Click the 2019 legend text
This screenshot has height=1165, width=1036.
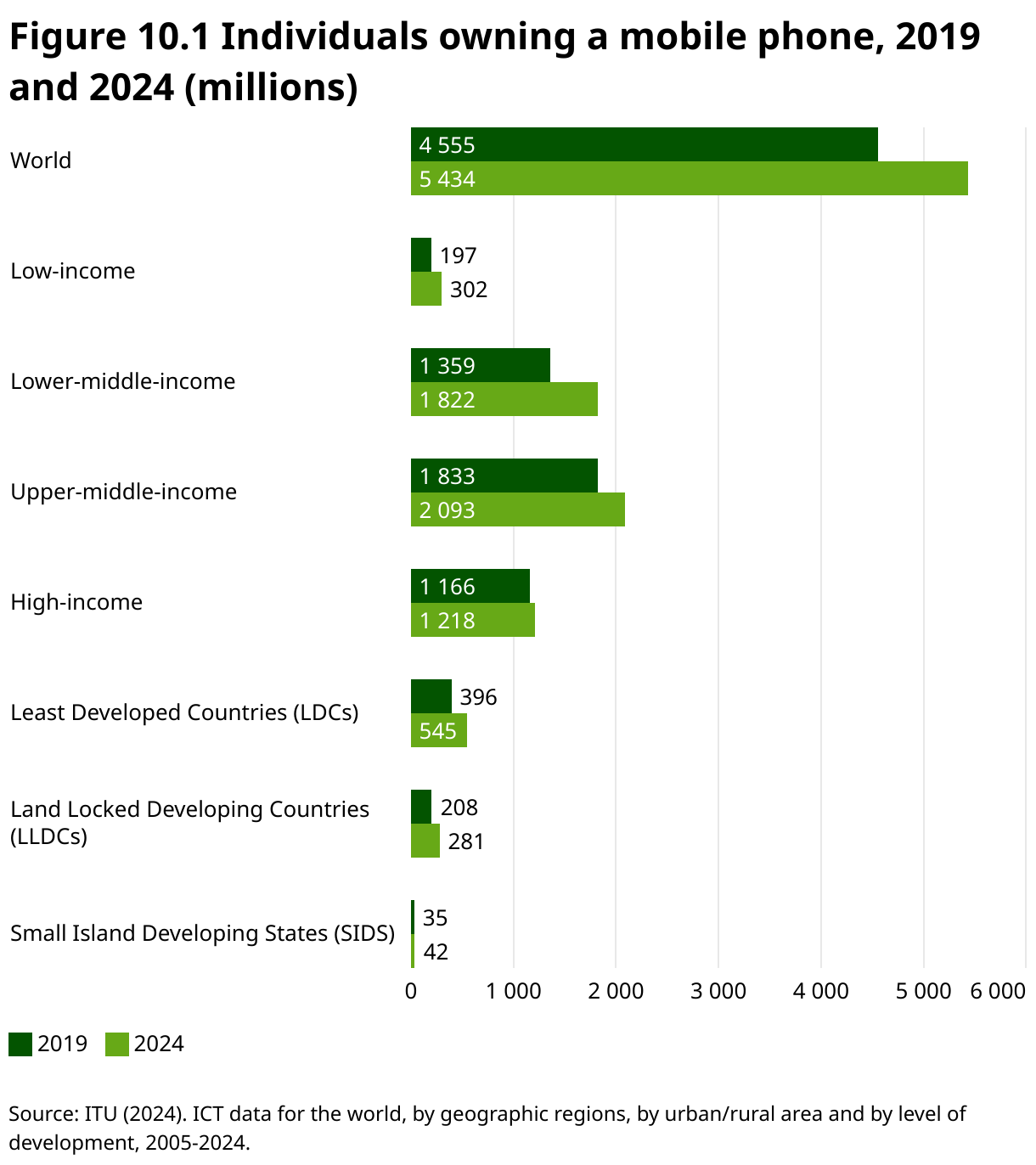tap(63, 1043)
